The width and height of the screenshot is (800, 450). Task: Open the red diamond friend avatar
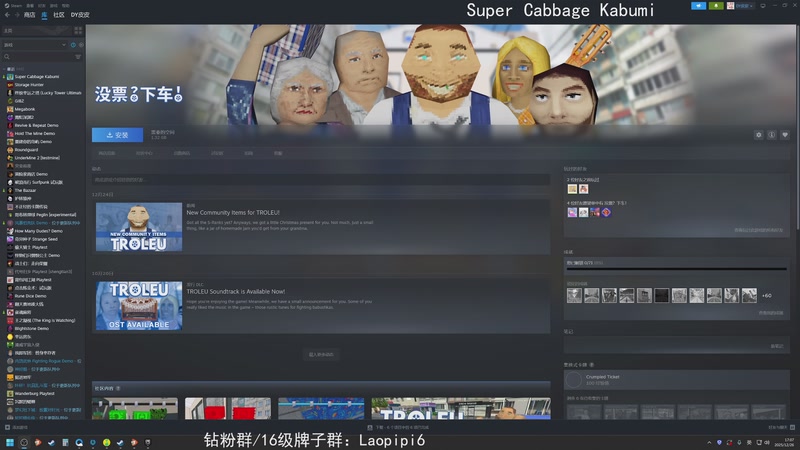(x=606, y=212)
